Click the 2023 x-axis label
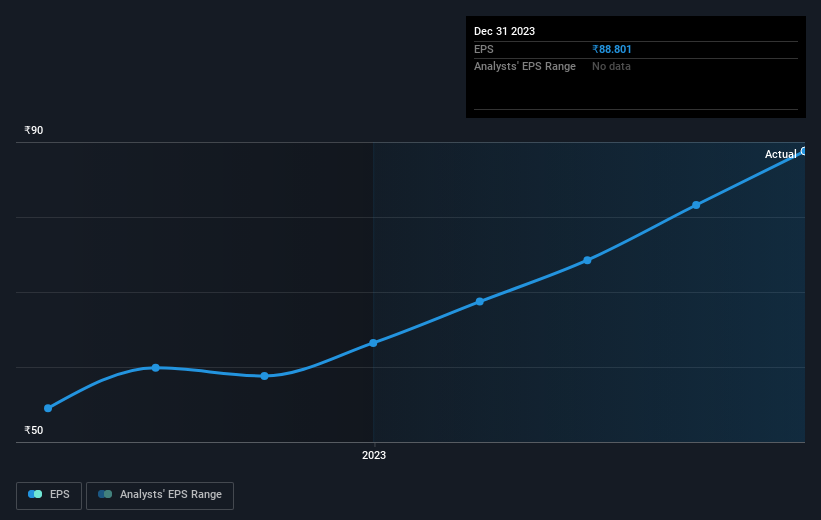The height and width of the screenshot is (520, 821). (x=374, y=456)
